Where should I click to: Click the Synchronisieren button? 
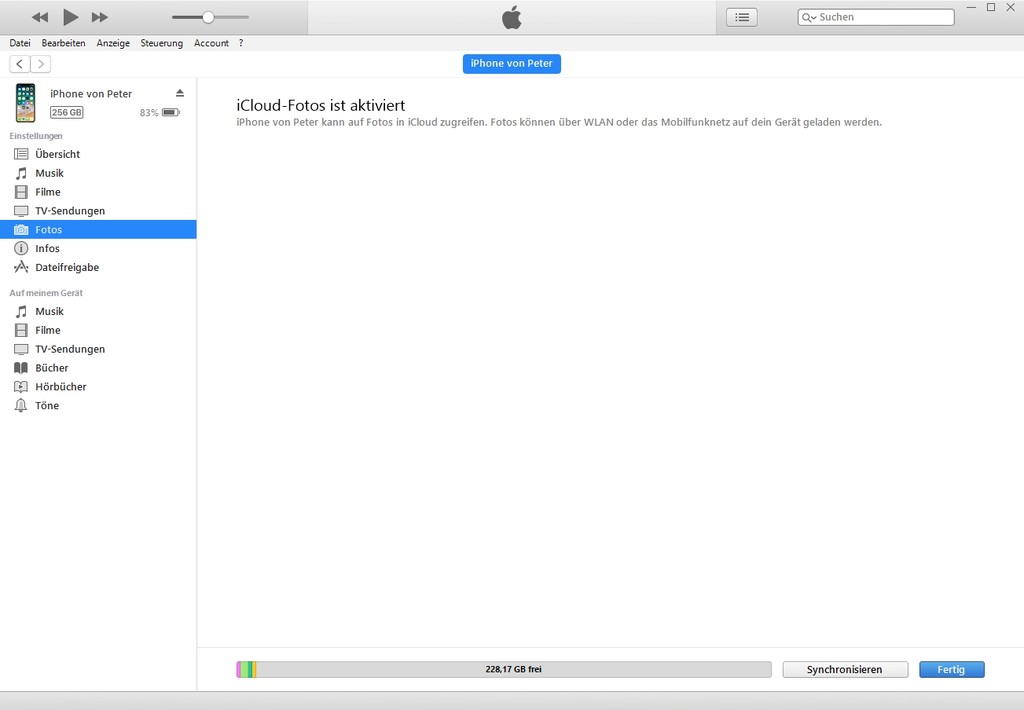[844, 670]
